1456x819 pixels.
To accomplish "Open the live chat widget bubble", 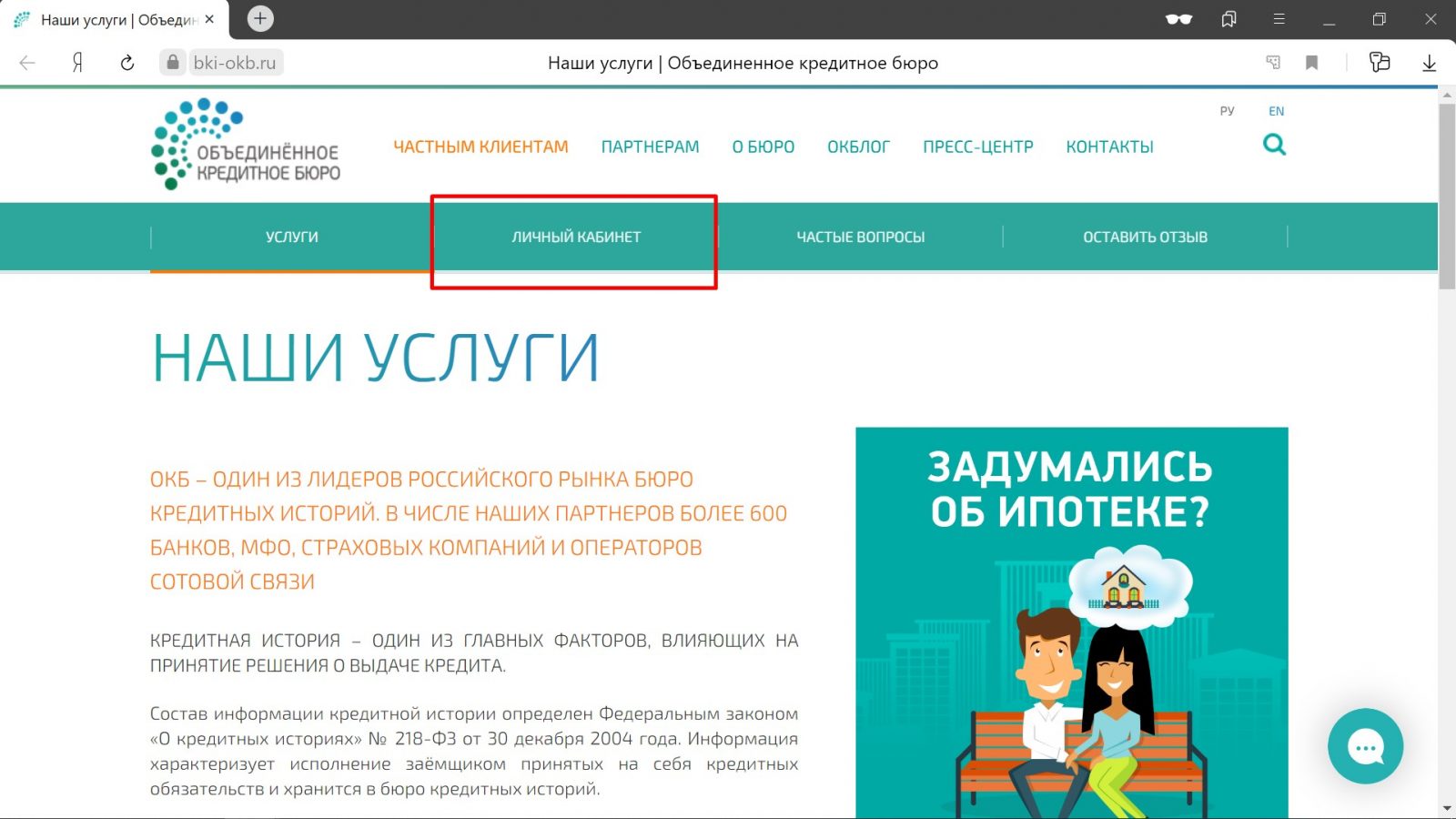I will pyautogui.click(x=1365, y=746).
